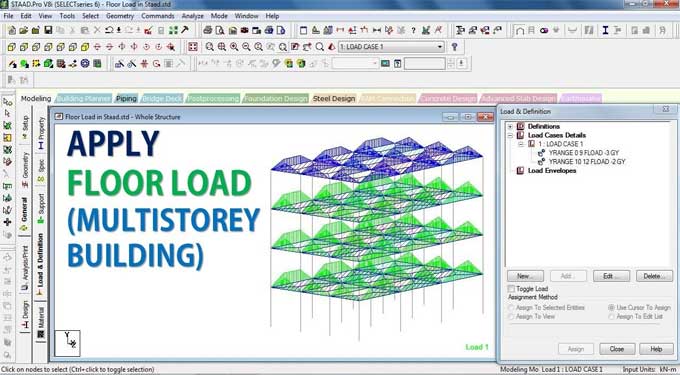Open the Analyze menu

193,16
